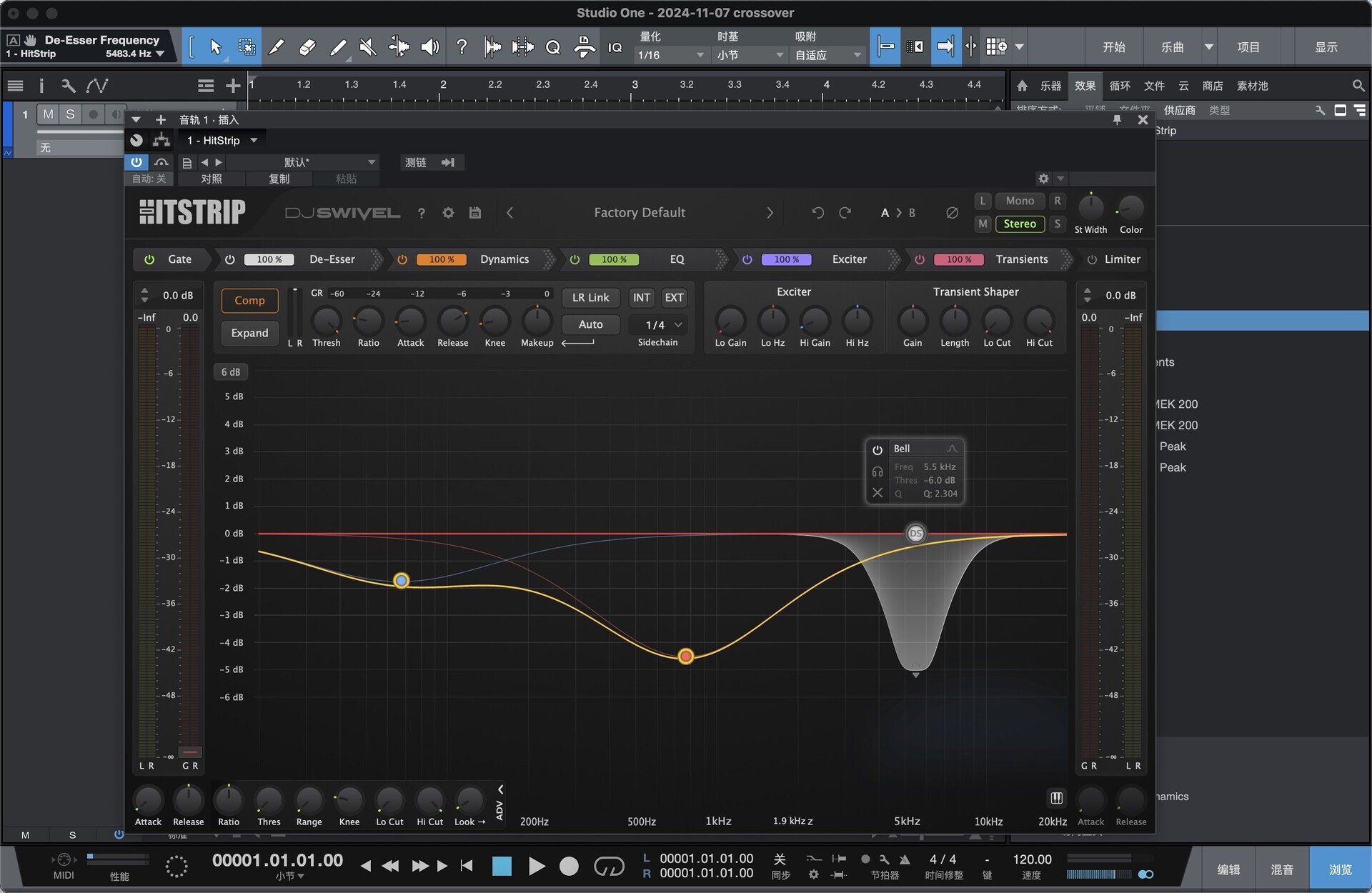Screen dimensions: 1372x893
Task: Undo last change in HitStrip
Action: [817, 213]
